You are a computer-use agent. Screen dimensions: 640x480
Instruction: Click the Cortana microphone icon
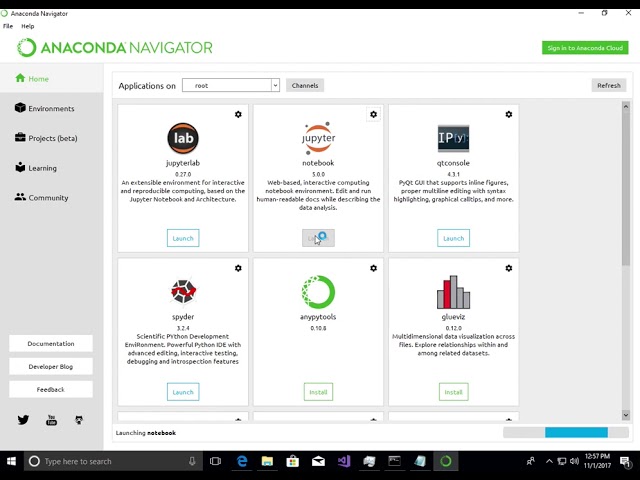click(192, 461)
